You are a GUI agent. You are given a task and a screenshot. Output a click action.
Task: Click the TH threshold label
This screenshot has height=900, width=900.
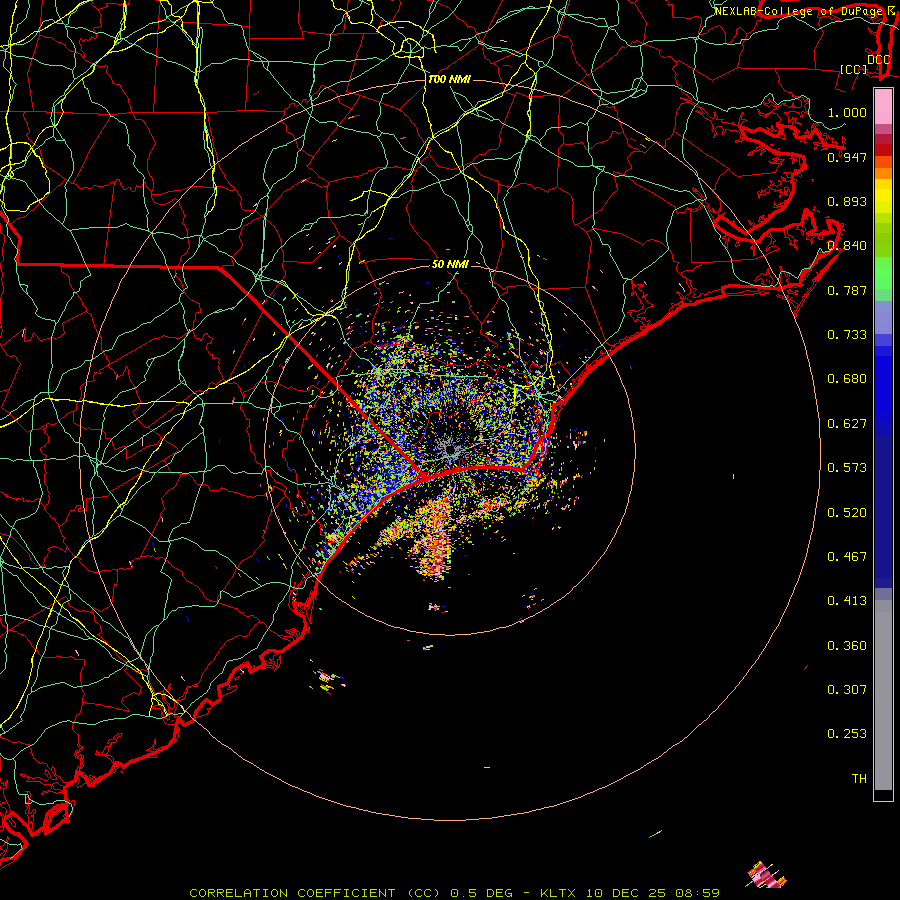click(859, 779)
